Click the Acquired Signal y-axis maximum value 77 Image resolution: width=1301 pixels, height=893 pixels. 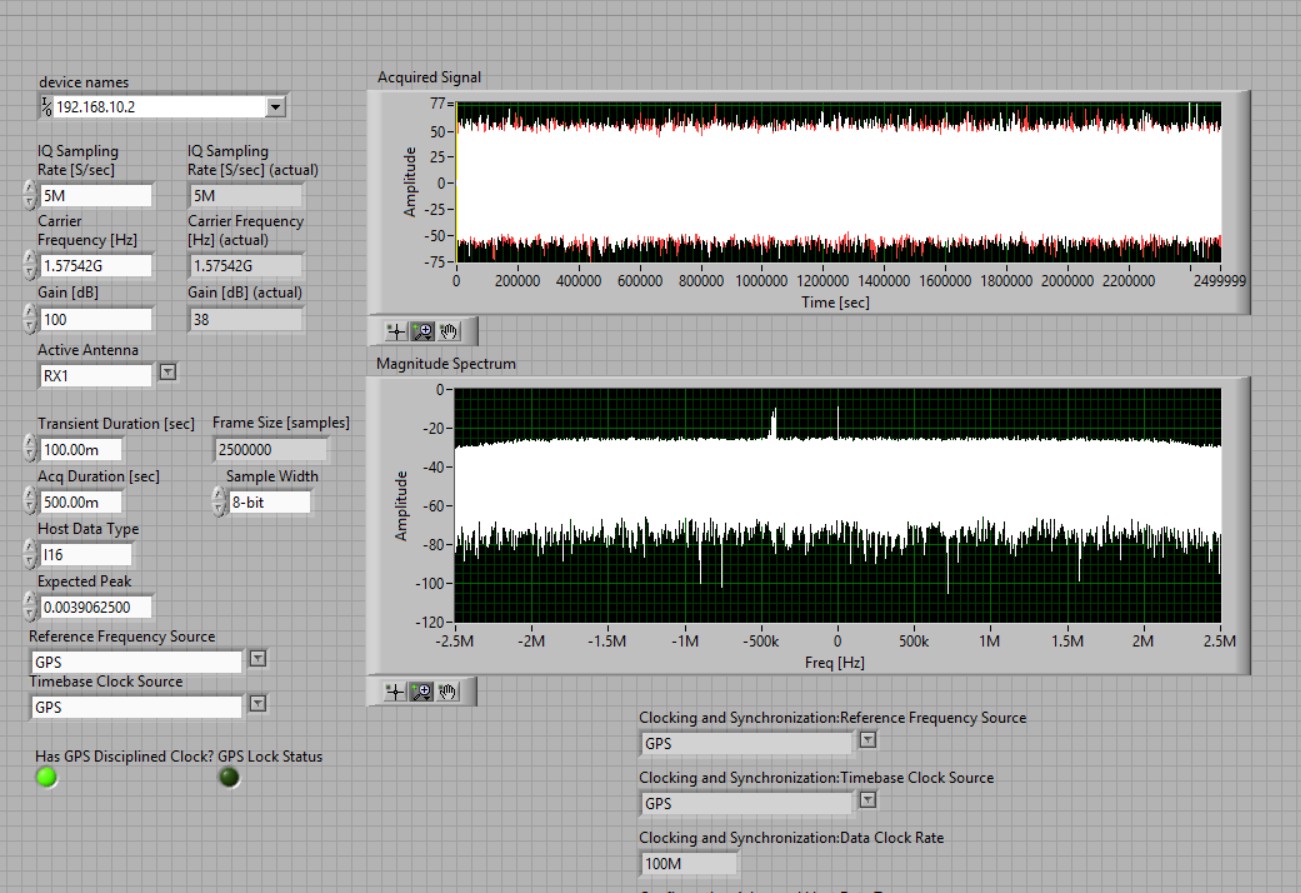click(440, 103)
